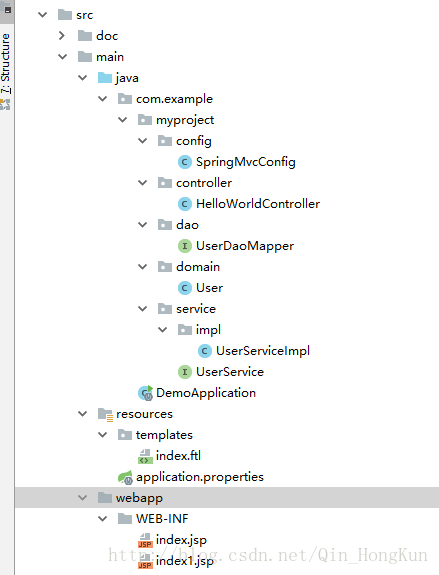The image size is (439, 575).
Task: Select the application.properties file name
Action: coord(200,477)
